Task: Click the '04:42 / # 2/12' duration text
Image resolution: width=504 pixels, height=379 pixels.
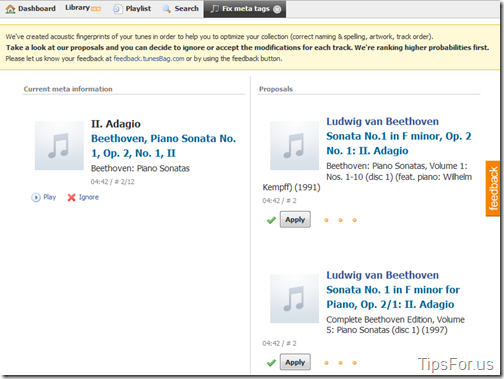Action: click(112, 182)
